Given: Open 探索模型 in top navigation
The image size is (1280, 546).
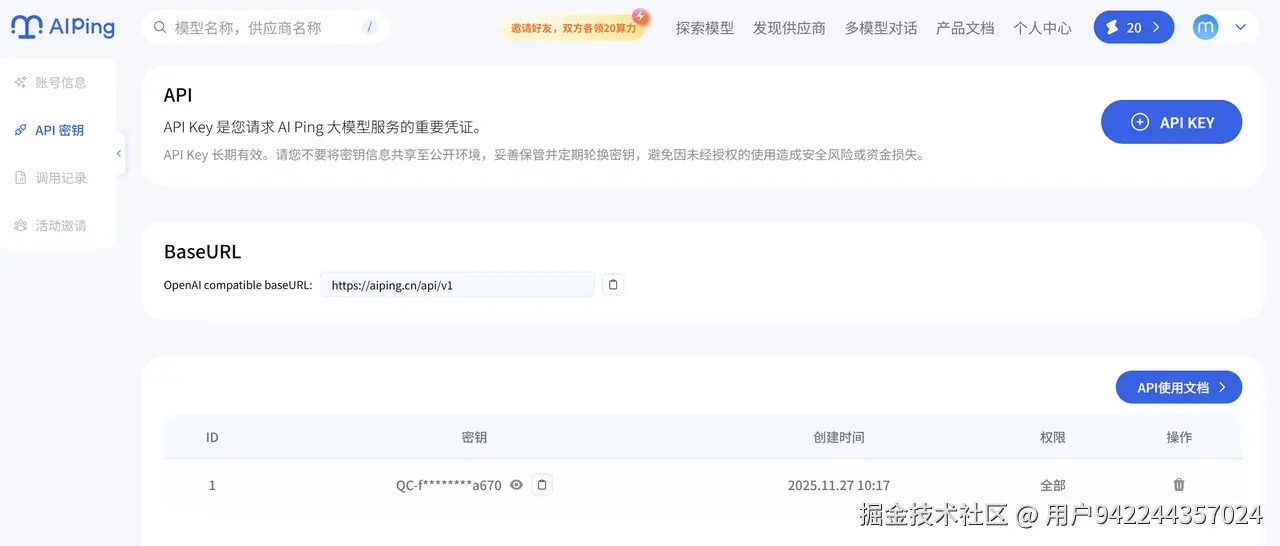Looking at the screenshot, I should pos(705,28).
